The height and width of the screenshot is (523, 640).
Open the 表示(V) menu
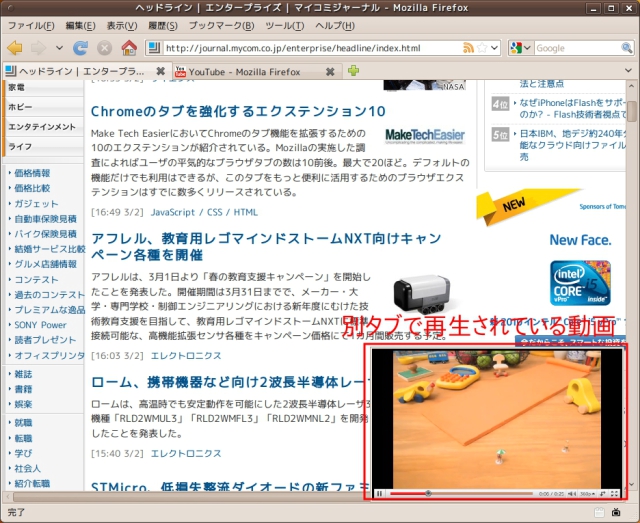point(122,26)
